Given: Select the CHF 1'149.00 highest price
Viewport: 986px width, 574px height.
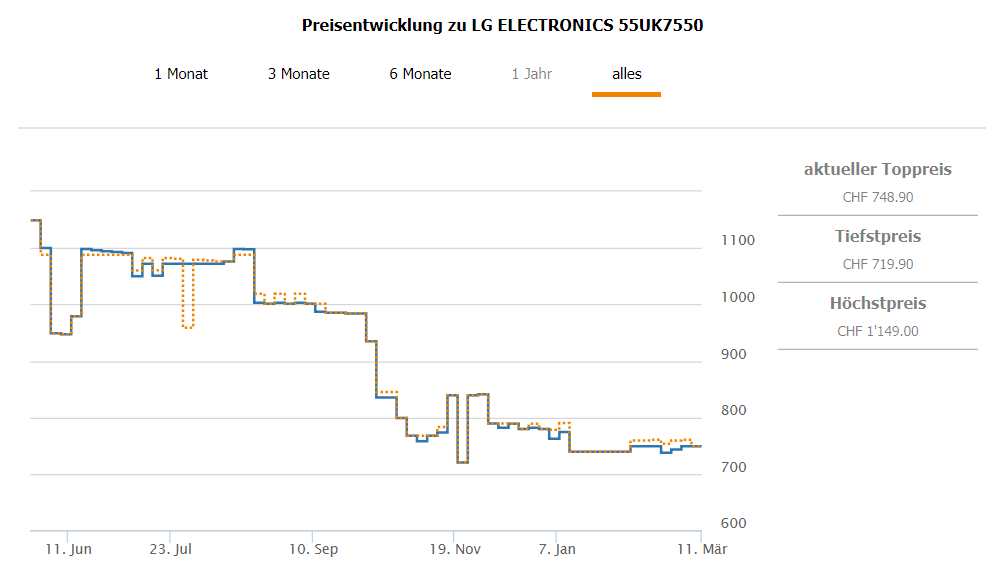Looking at the screenshot, I should 877,331.
